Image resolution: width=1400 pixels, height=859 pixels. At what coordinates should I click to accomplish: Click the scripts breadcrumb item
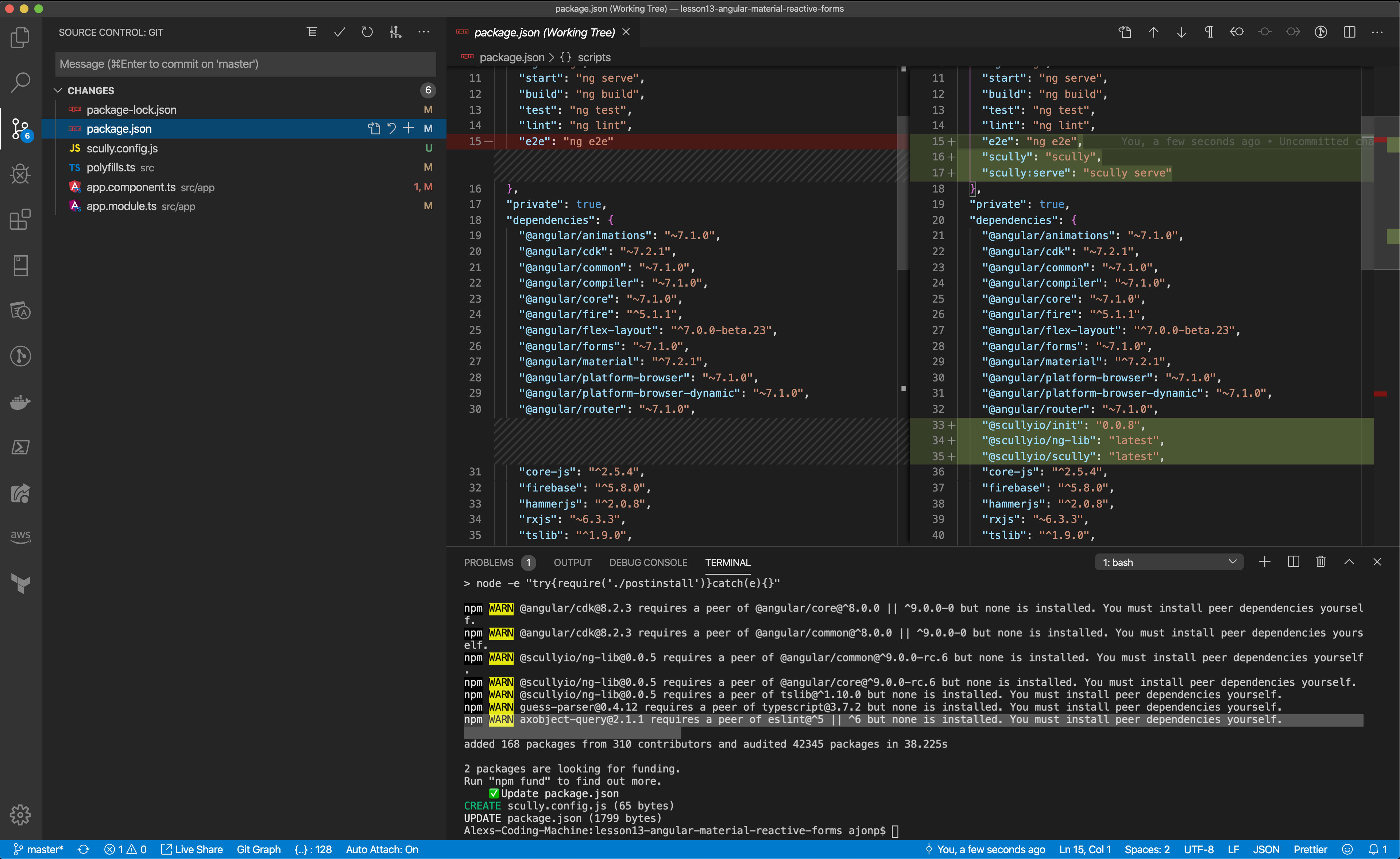[x=594, y=57]
